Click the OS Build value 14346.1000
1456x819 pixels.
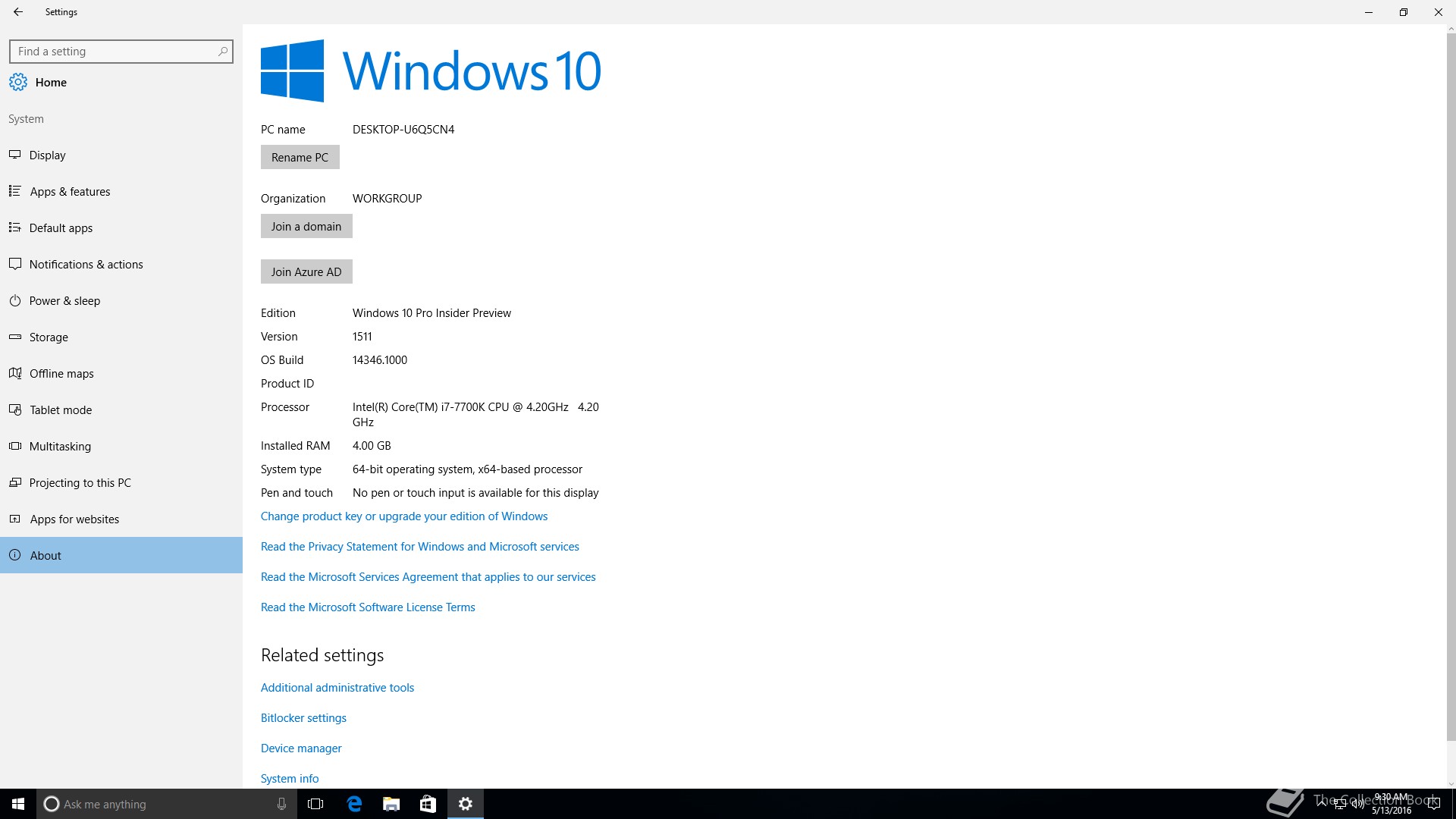tap(379, 360)
